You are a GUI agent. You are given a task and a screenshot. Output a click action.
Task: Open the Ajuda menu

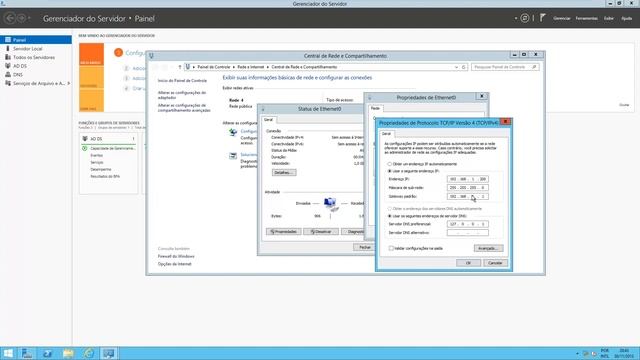coord(627,18)
